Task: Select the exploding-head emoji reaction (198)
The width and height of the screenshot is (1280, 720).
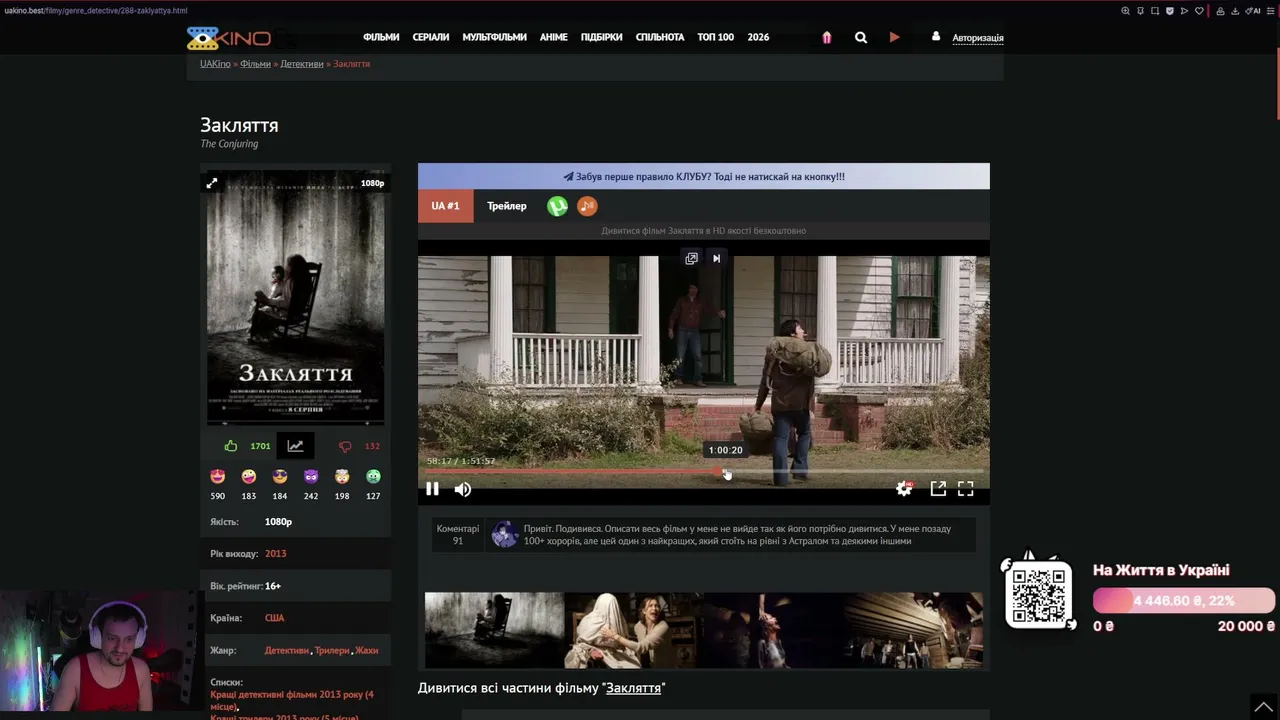Action: pos(342,477)
